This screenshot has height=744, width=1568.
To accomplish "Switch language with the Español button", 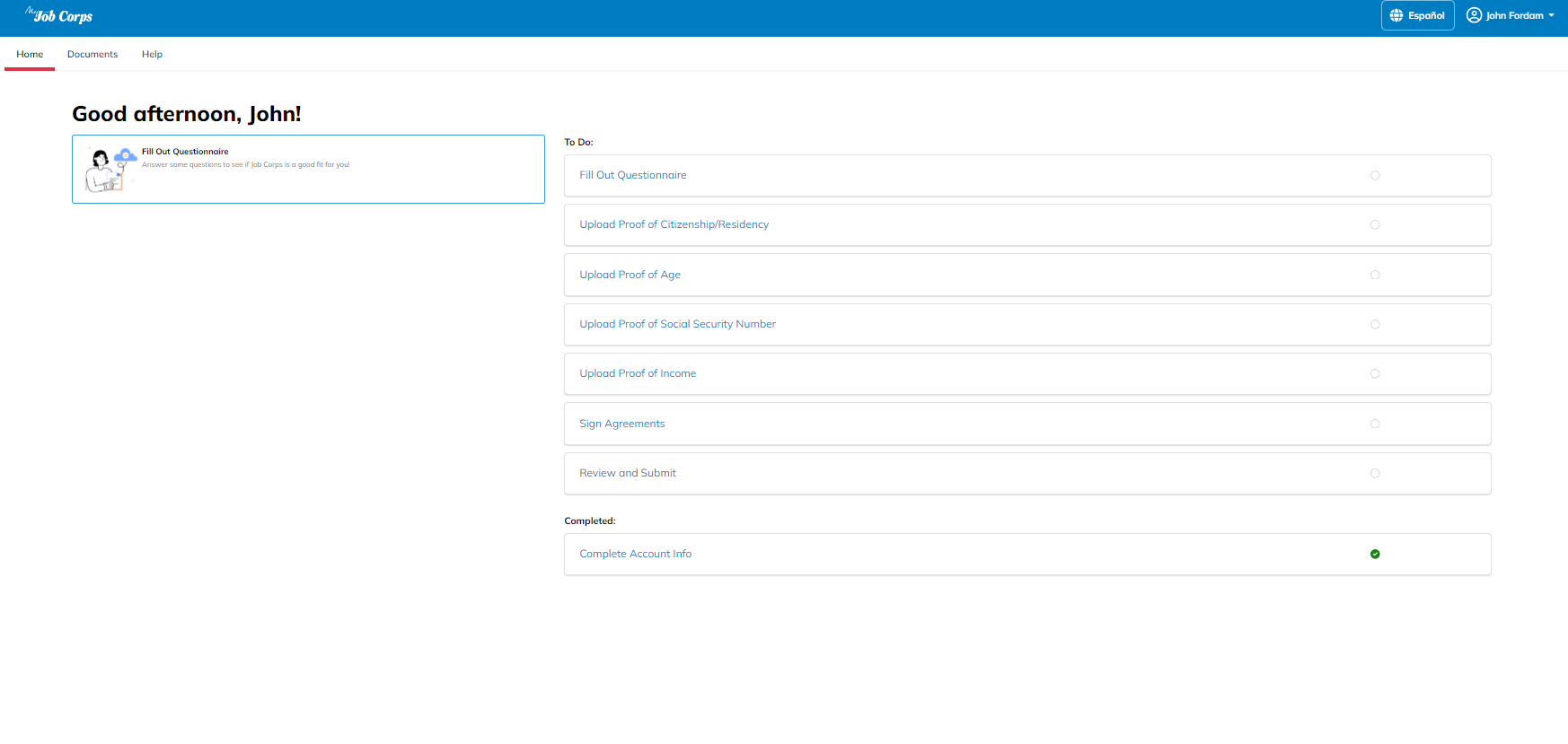I will (x=1417, y=15).
